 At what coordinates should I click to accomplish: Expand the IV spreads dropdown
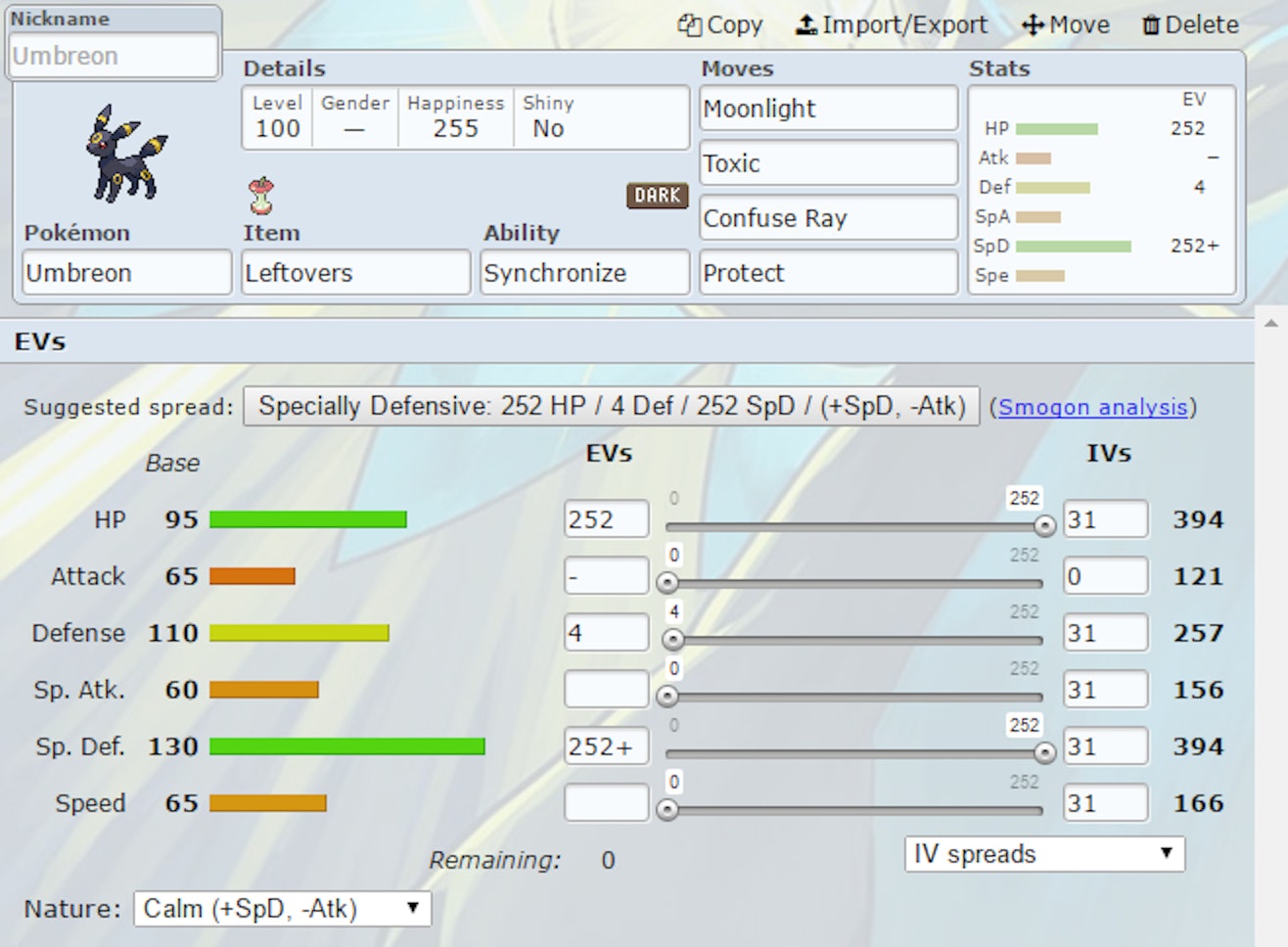tap(1043, 854)
